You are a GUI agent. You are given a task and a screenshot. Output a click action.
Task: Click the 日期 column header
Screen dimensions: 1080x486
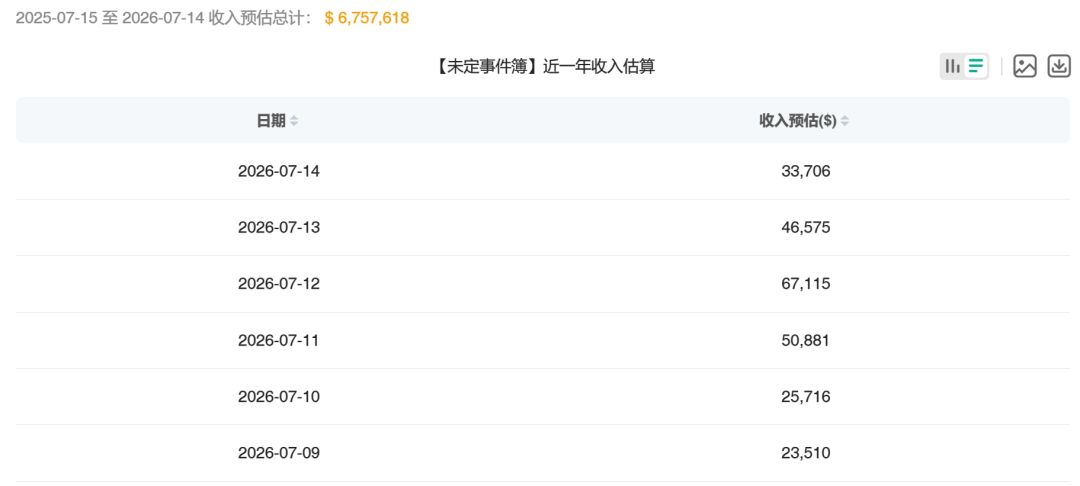271,121
